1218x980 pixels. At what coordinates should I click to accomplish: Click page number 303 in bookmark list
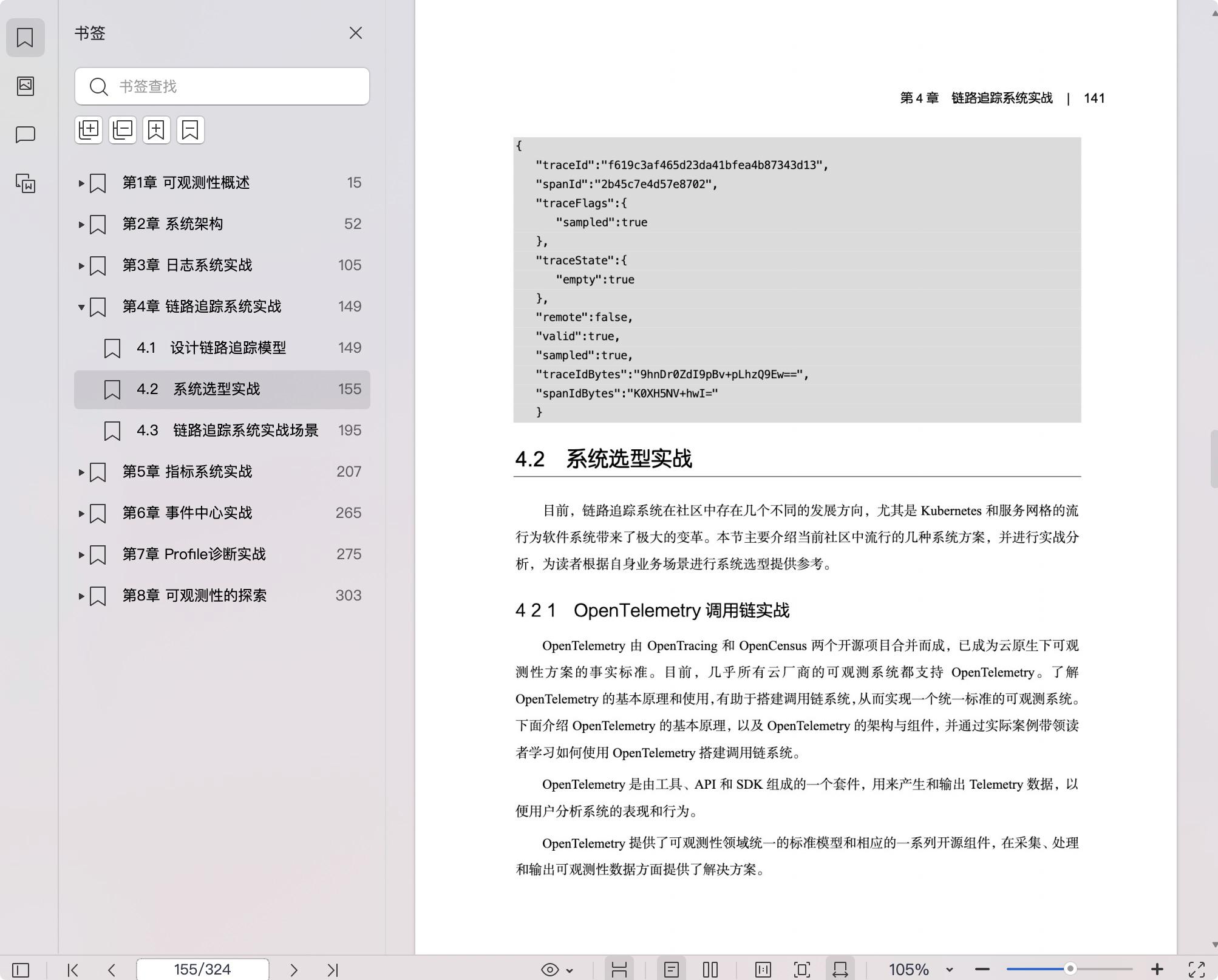tap(349, 596)
